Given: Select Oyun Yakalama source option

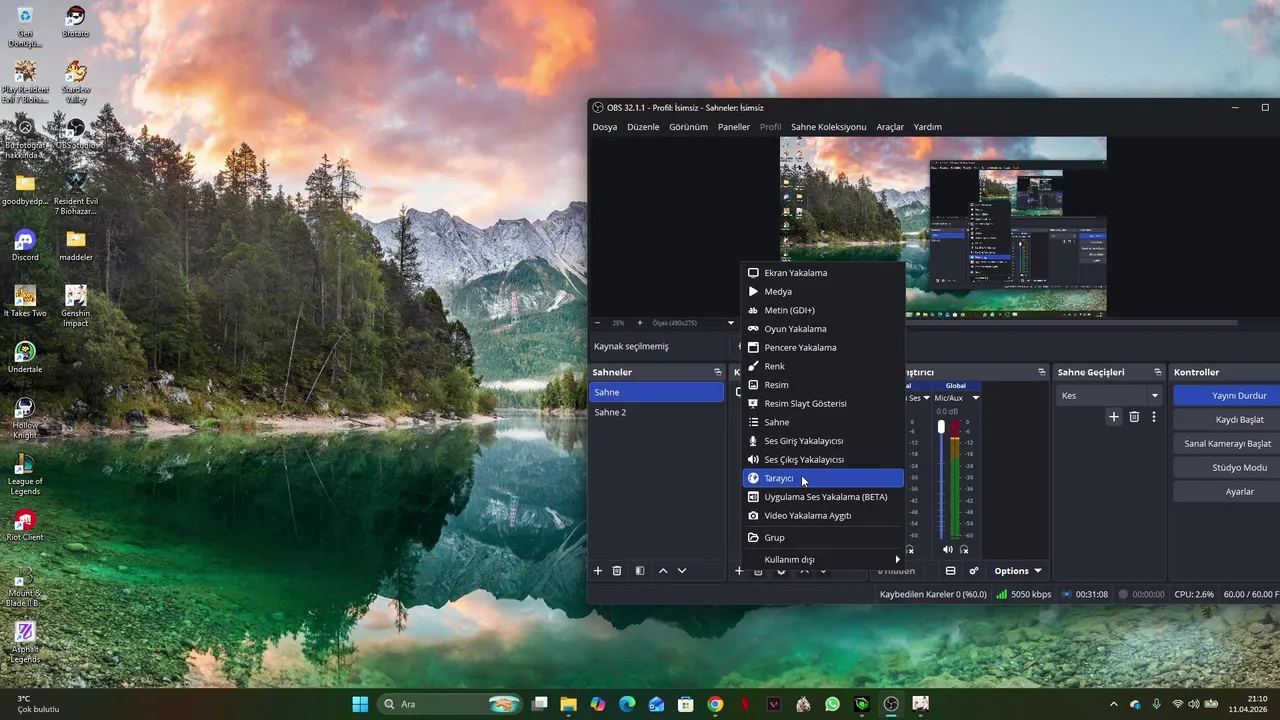Looking at the screenshot, I should (823, 329).
